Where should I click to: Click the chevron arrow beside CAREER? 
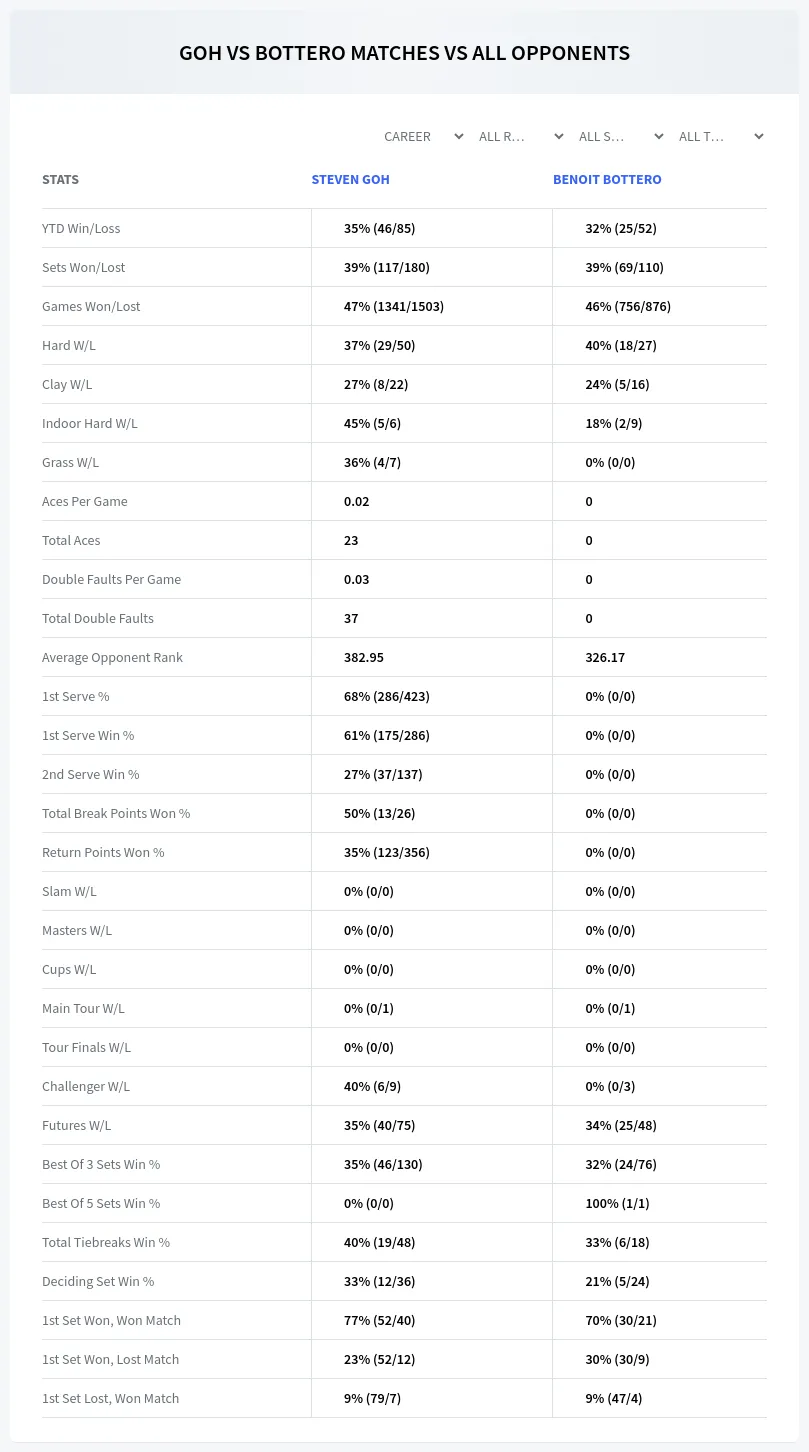tap(459, 136)
